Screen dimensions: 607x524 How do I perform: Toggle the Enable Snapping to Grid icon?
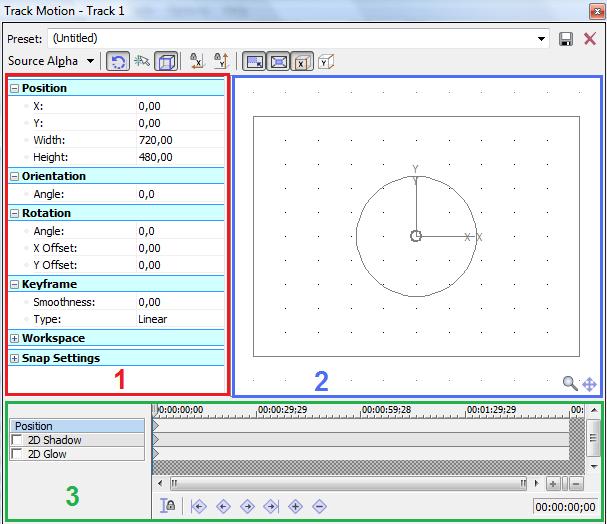click(142, 61)
